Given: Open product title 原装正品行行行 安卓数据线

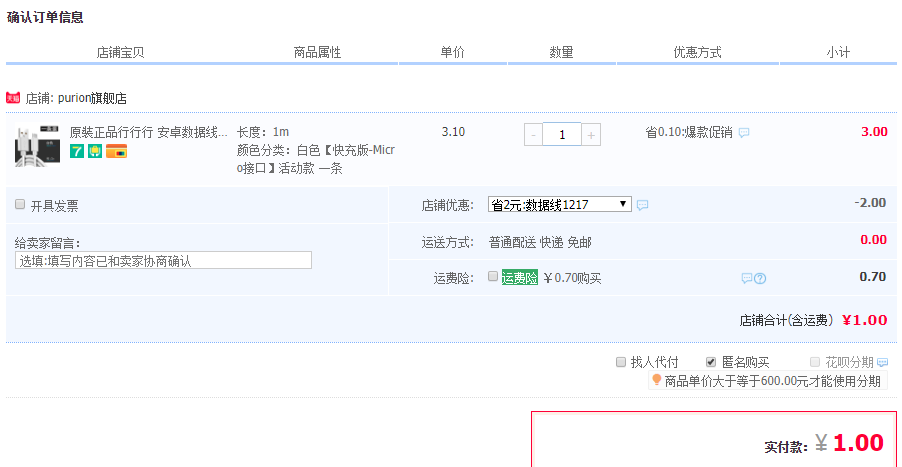Looking at the screenshot, I should [148, 133].
